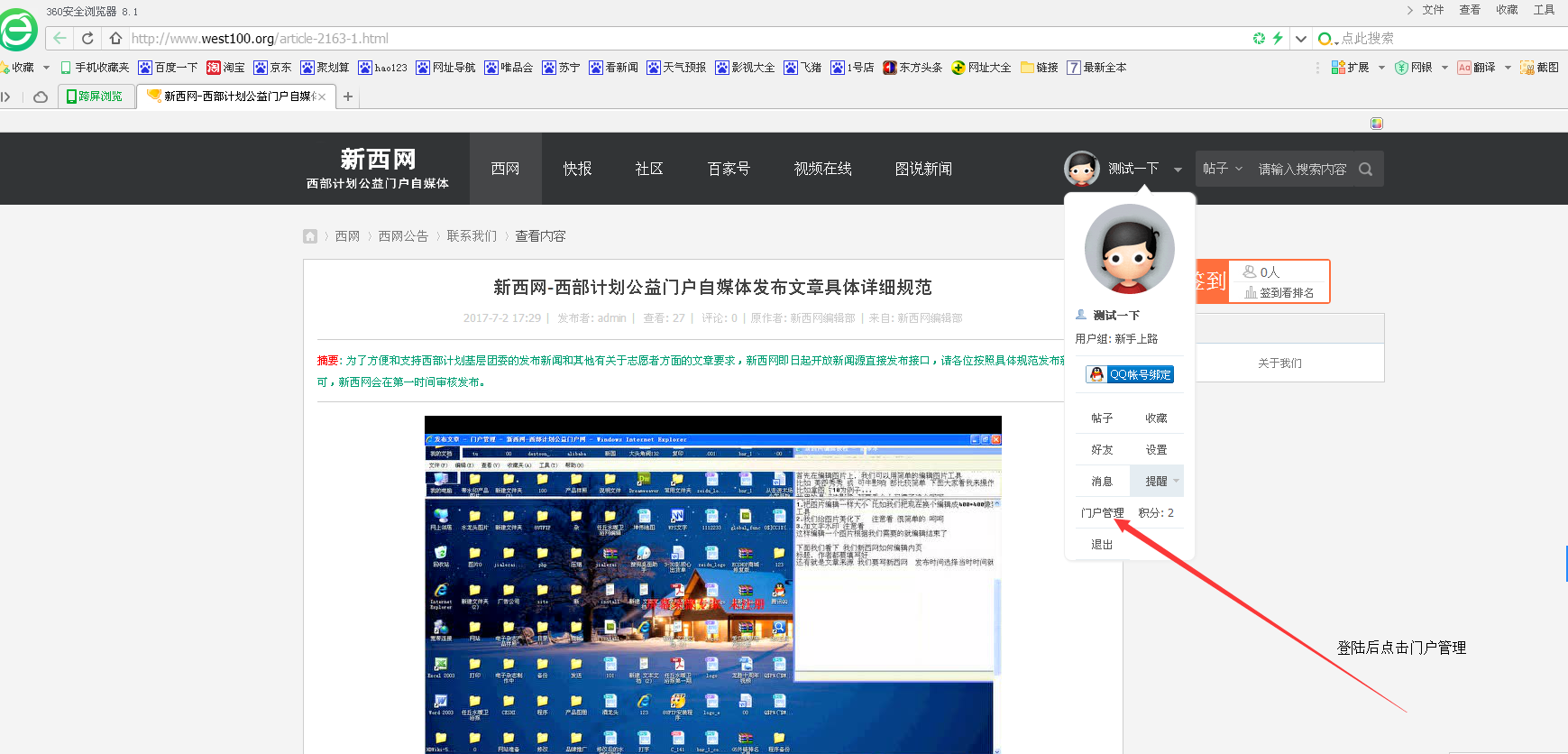This screenshot has width=1568, height=754.
Task: Open the hao123 bookmark
Action: pyautogui.click(x=382, y=68)
